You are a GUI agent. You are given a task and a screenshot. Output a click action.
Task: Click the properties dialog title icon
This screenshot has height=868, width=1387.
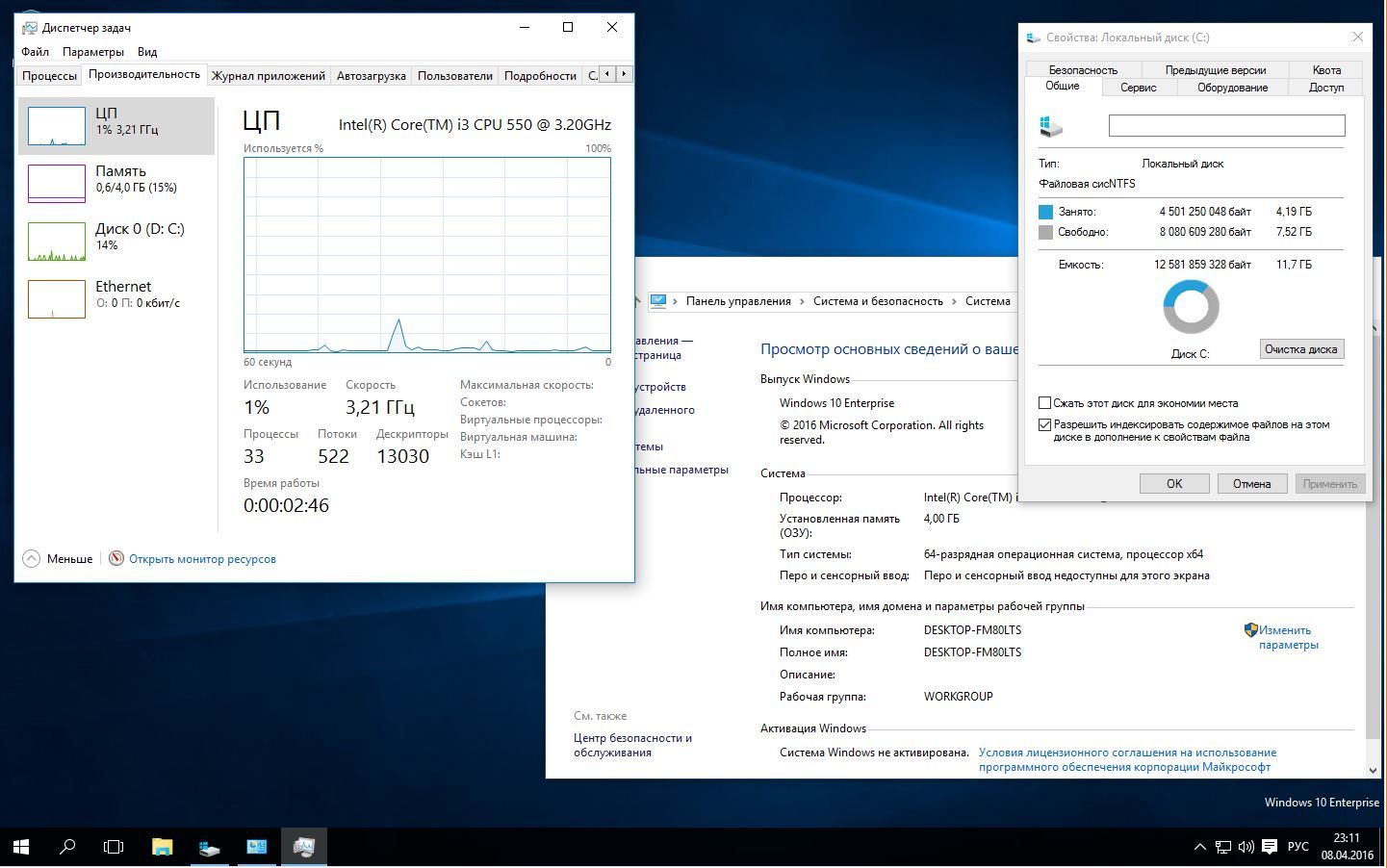click(x=1034, y=38)
